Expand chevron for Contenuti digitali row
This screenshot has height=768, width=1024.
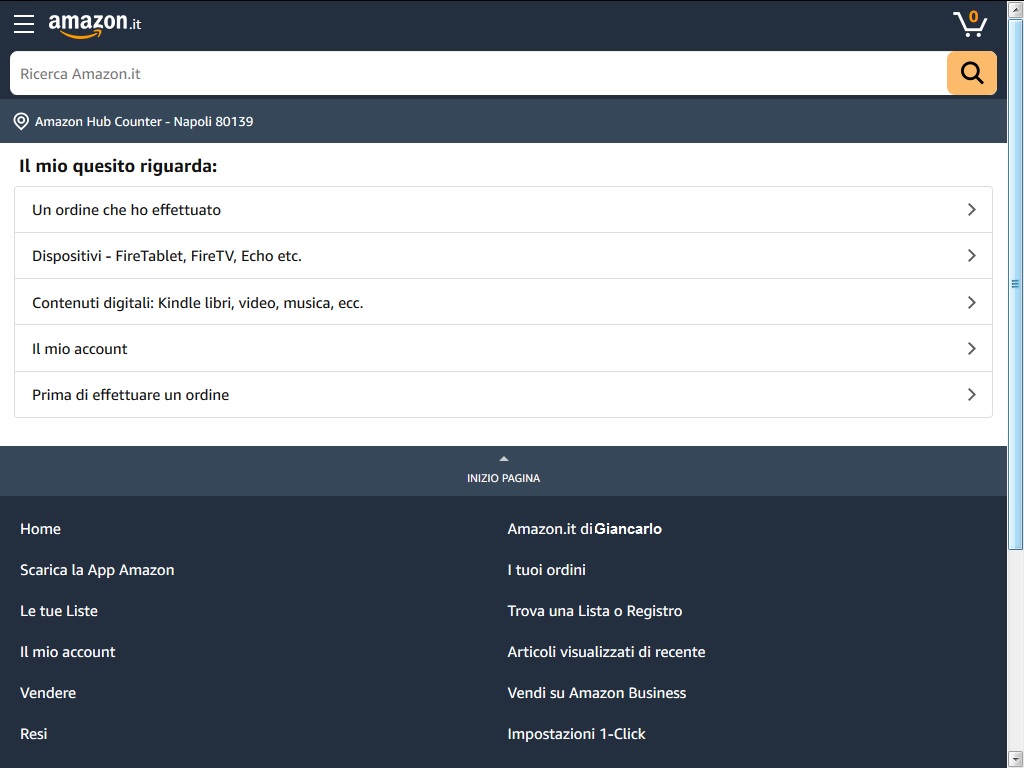click(x=971, y=302)
